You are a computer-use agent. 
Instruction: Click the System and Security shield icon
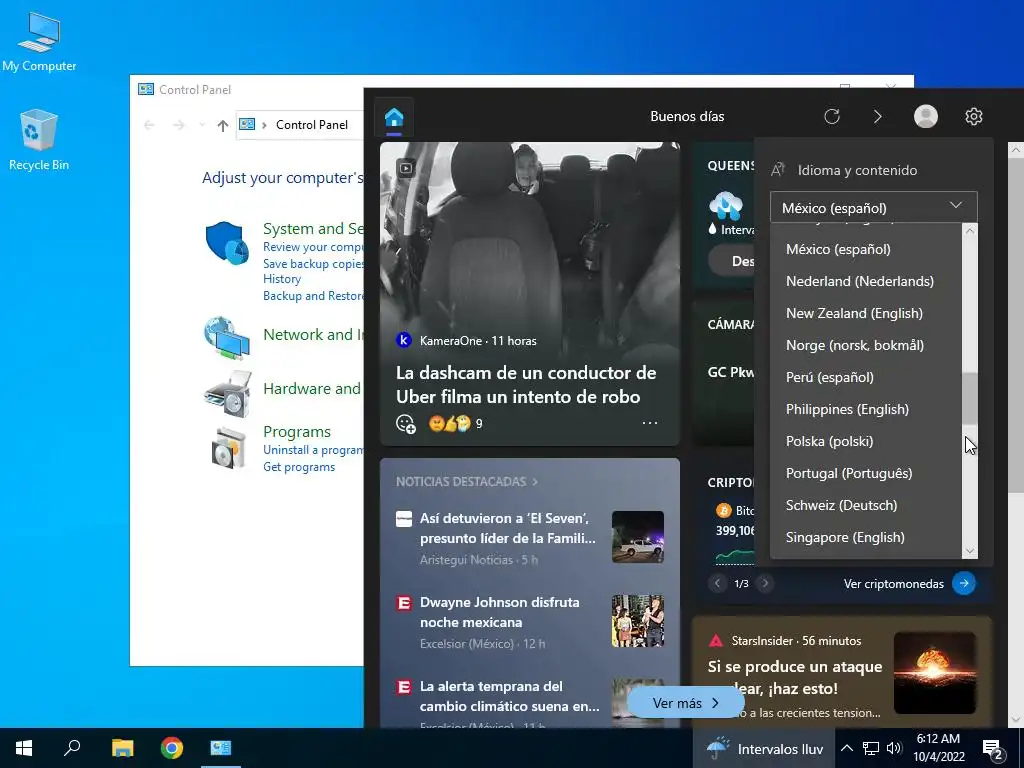tap(227, 242)
